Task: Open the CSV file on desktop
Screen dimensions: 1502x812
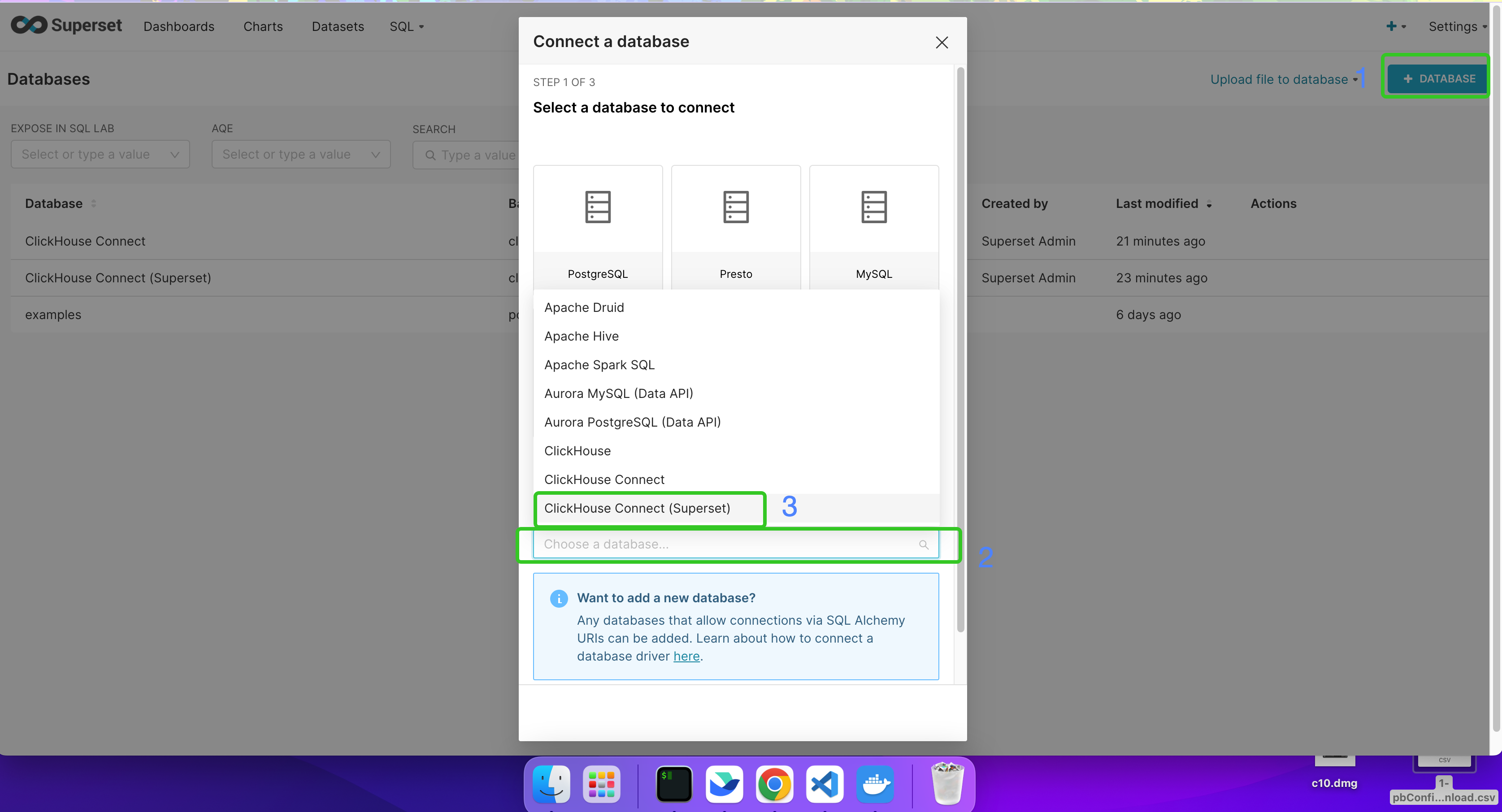Action: (x=1444, y=780)
